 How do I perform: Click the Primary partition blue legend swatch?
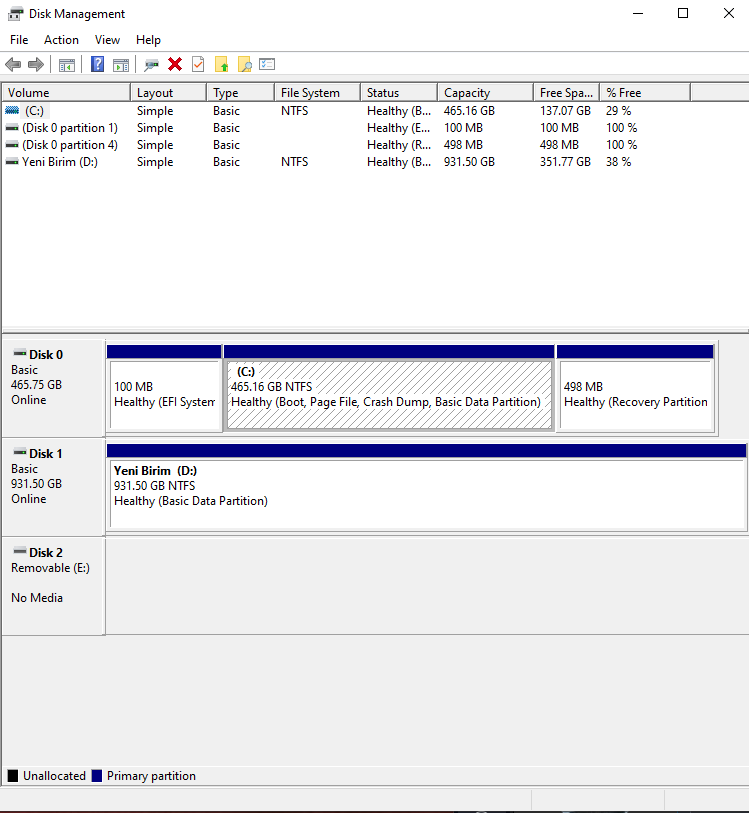click(96, 776)
